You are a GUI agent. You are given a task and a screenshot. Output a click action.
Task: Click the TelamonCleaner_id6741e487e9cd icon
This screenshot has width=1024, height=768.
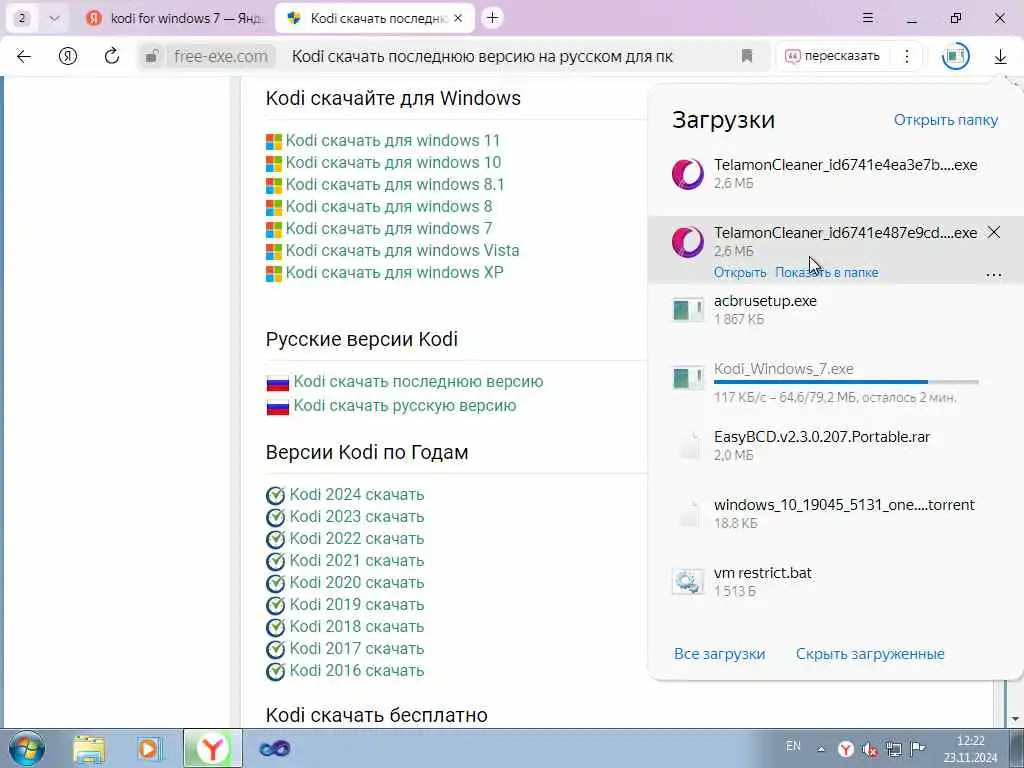[688, 242]
